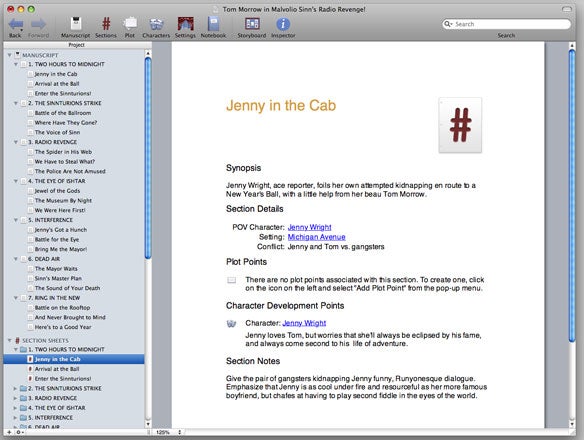Image resolution: width=584 pixels, height=440 pixels.
Task: Collapse chapter 1. TWO HOURS TO MIDNIGHT in Manuscript
Action: [x=16, y=64]
